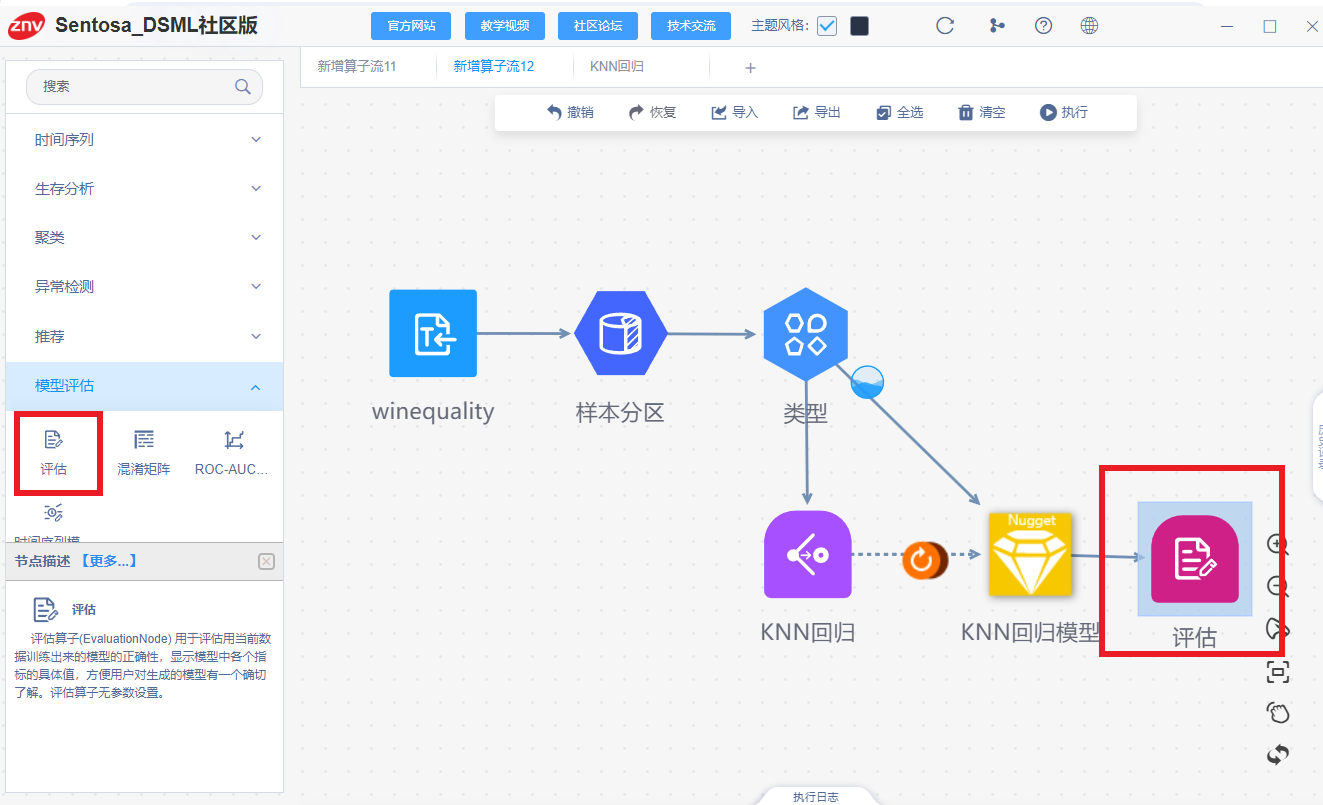Select the 类型 hexagon node
This screenshot has width=1323, height=805.
click(x=806, y=333)
